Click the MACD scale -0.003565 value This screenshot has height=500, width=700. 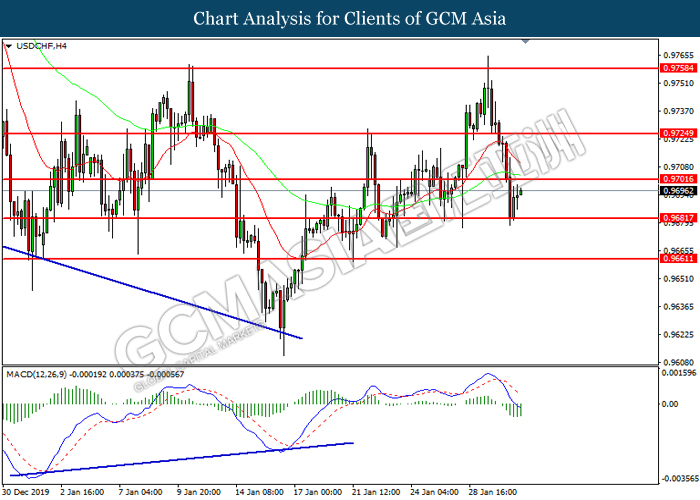tap(680, 479)
